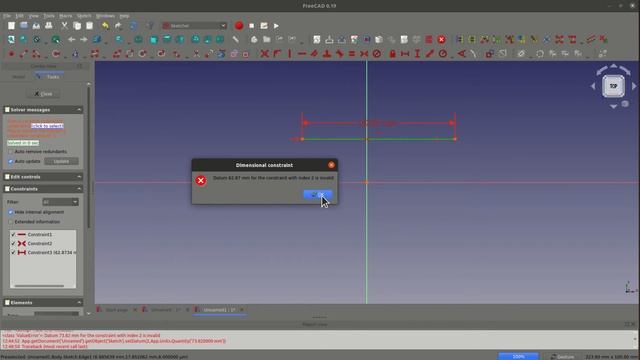Screen dimensions: 640x360
Task: Open the Sketch menu
Action: click(84, 16)
